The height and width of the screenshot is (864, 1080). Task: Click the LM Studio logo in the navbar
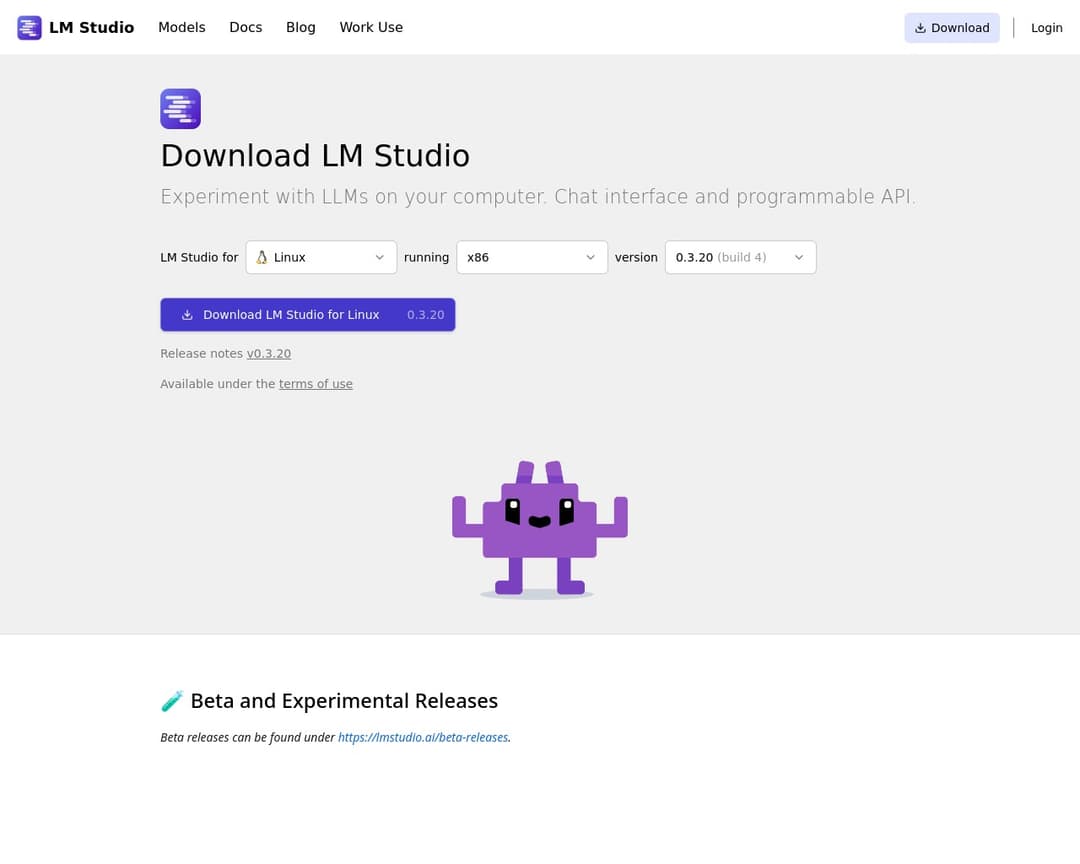[x=29, y=27]
